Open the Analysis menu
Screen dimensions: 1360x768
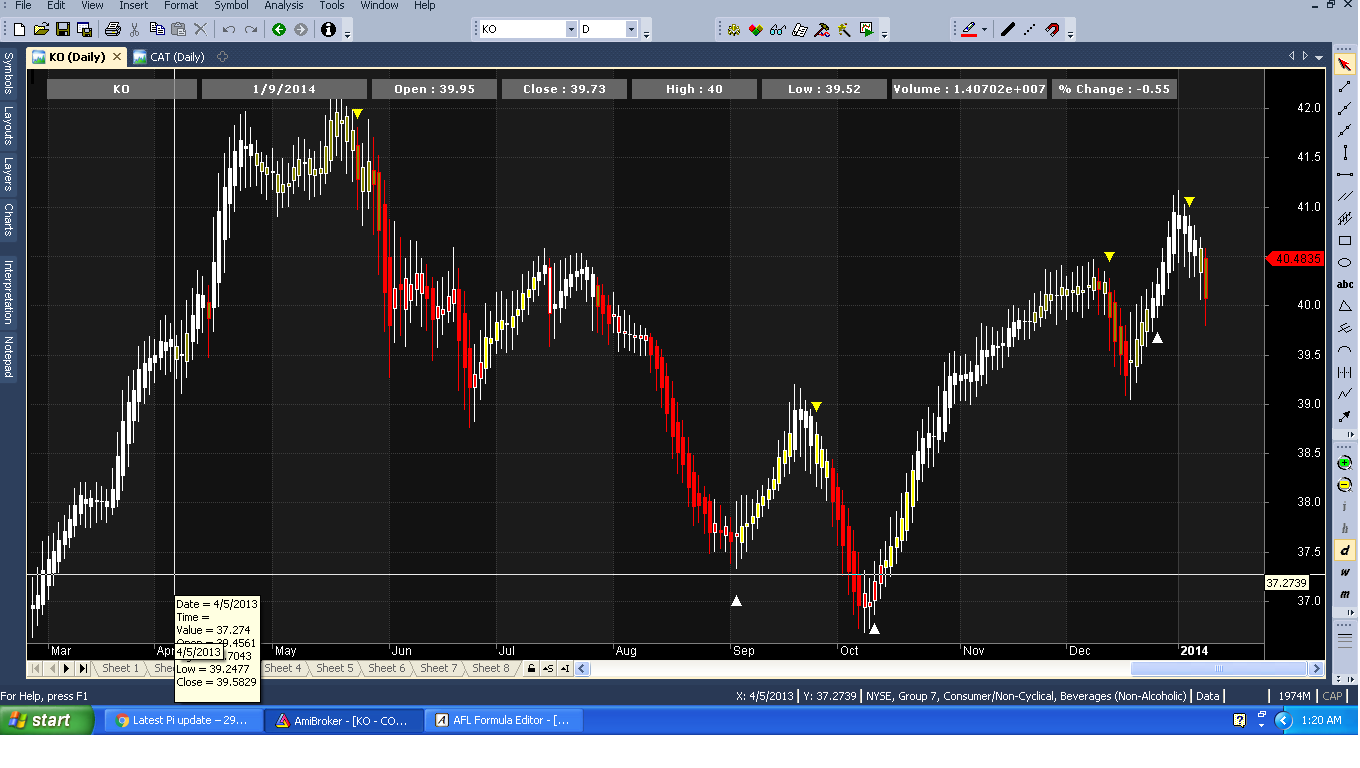pos(284,5)
